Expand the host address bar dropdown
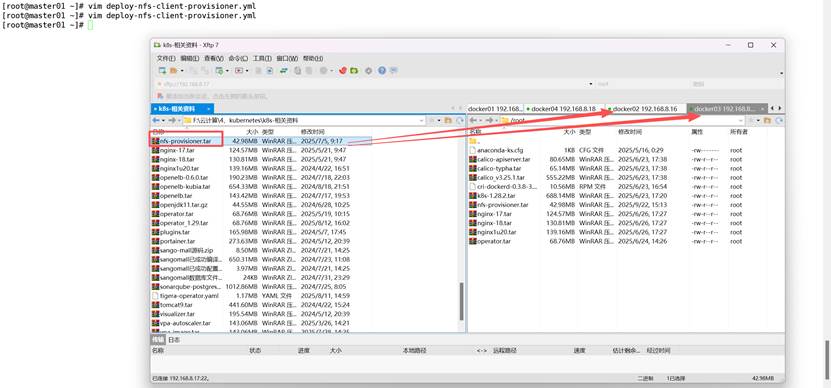831x388 pixels. (x=591, y=84)
